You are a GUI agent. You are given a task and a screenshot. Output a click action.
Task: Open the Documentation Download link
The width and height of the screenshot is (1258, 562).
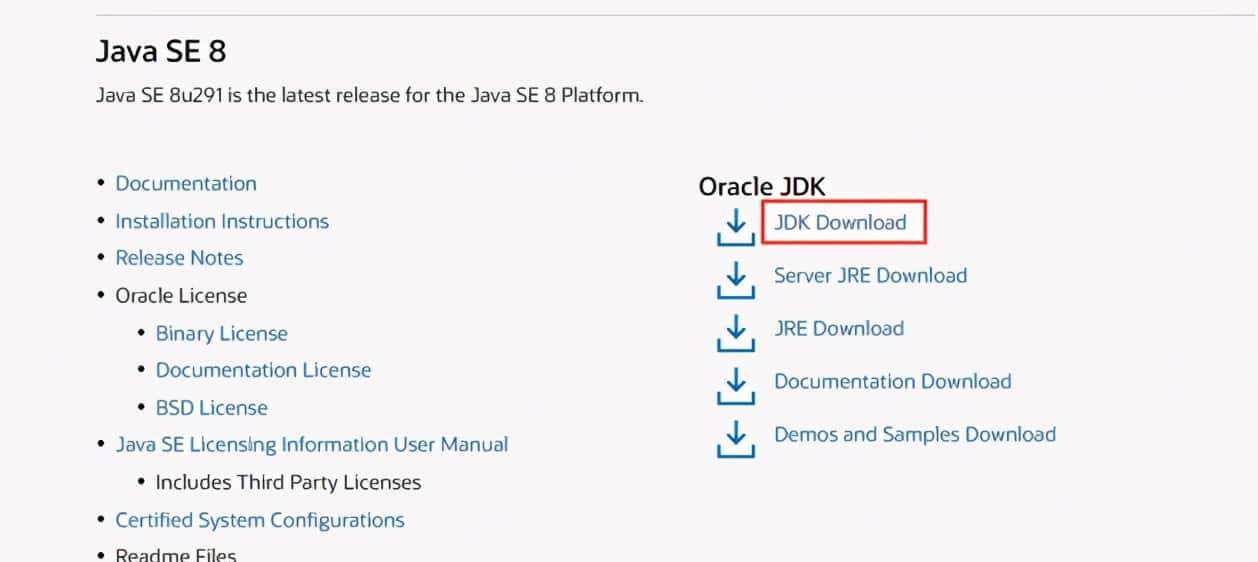pyautogui.click(x=892, y=381)
